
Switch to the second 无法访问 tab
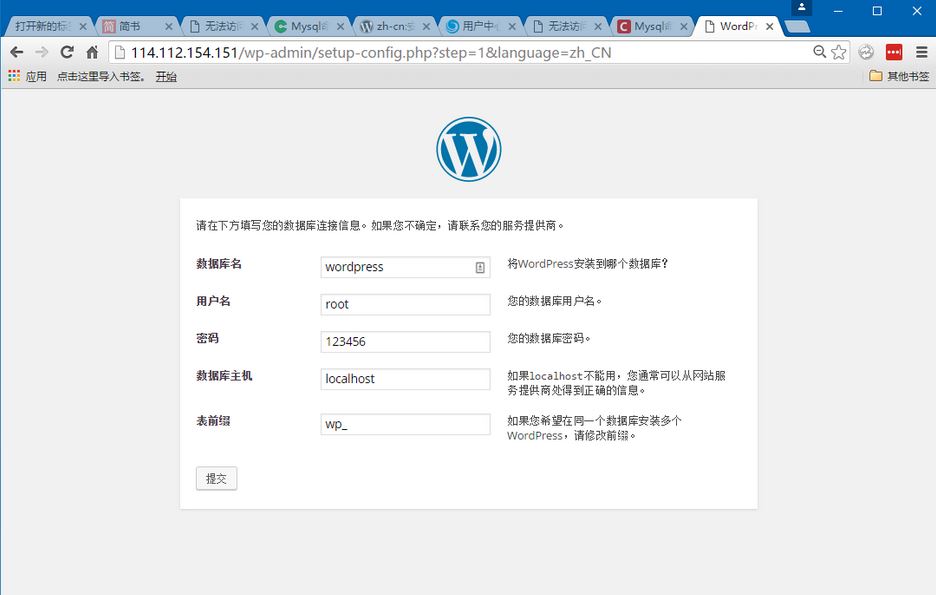[561, 26]
